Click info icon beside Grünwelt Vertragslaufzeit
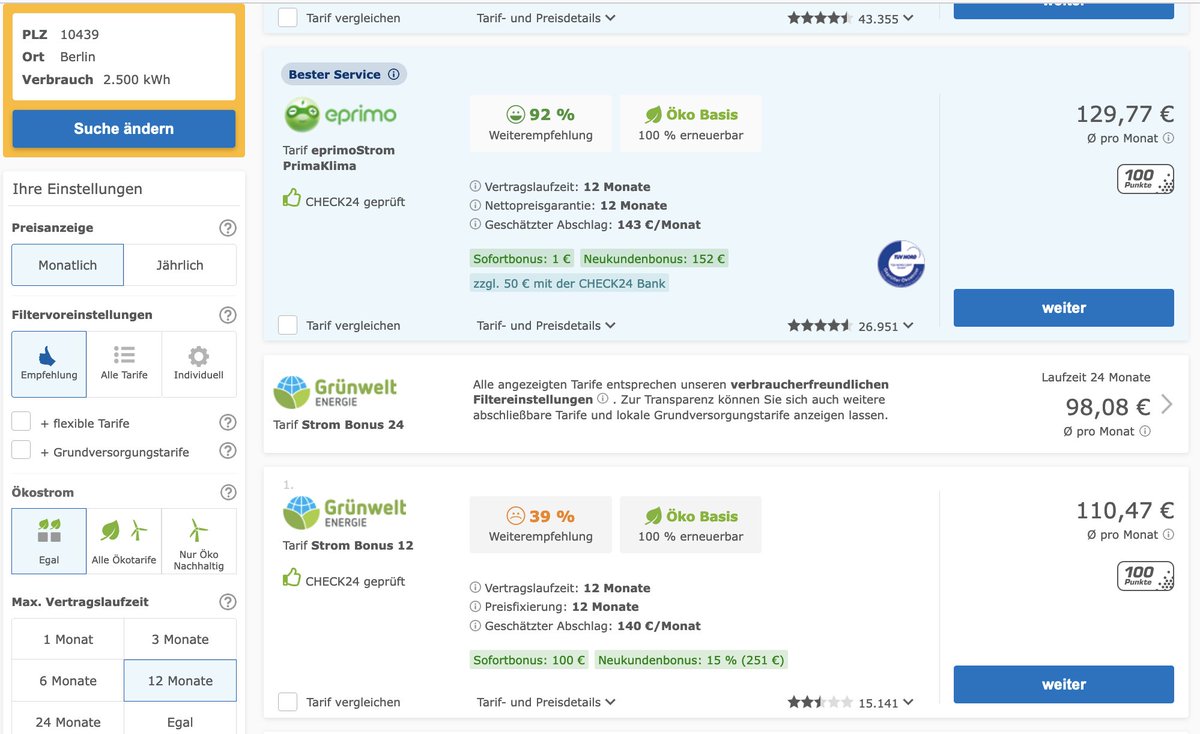Viewport: 1200px width, 734px height. tap(475, 588)
